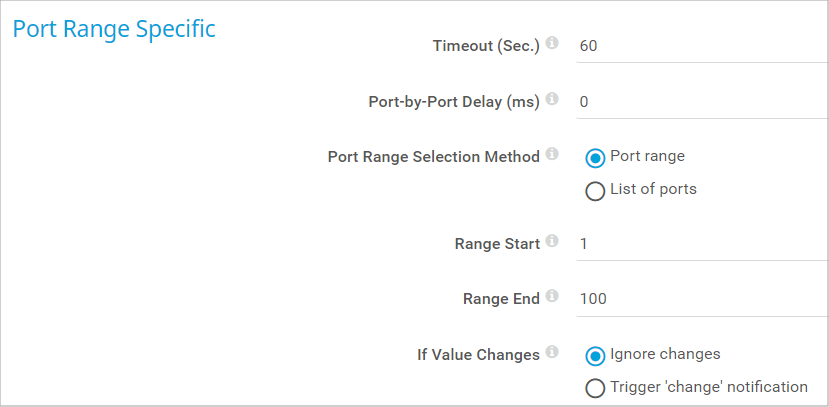829x407 pixels.
Task: Show help for Port Range Selection Method
Action: pos(552,155)
